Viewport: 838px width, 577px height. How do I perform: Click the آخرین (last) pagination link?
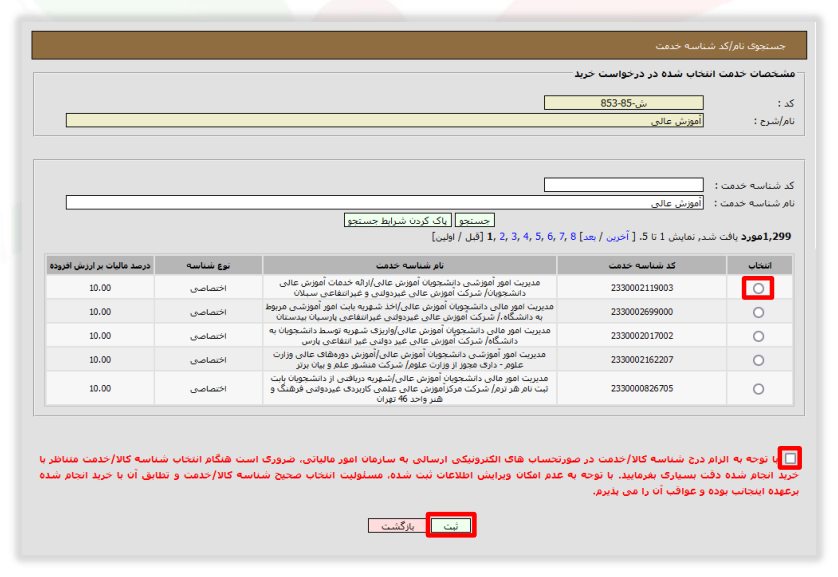pyautogui.click(x=617, y=237)
